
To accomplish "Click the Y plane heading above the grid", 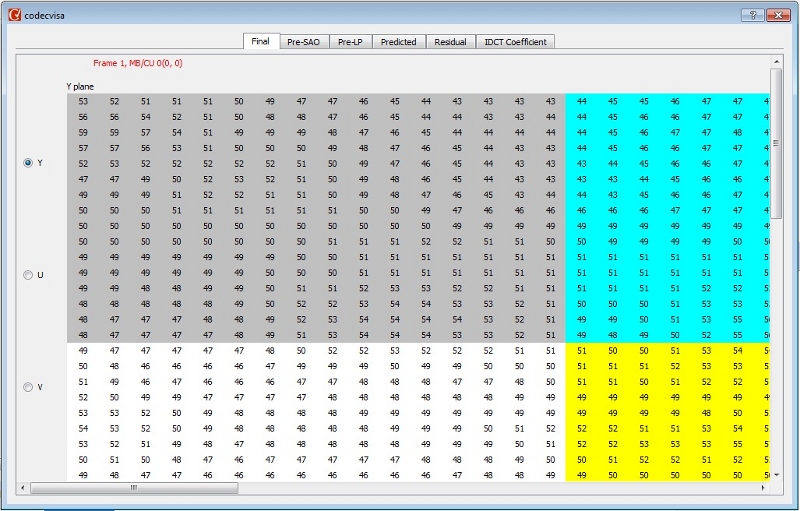I will pos(80,87).
